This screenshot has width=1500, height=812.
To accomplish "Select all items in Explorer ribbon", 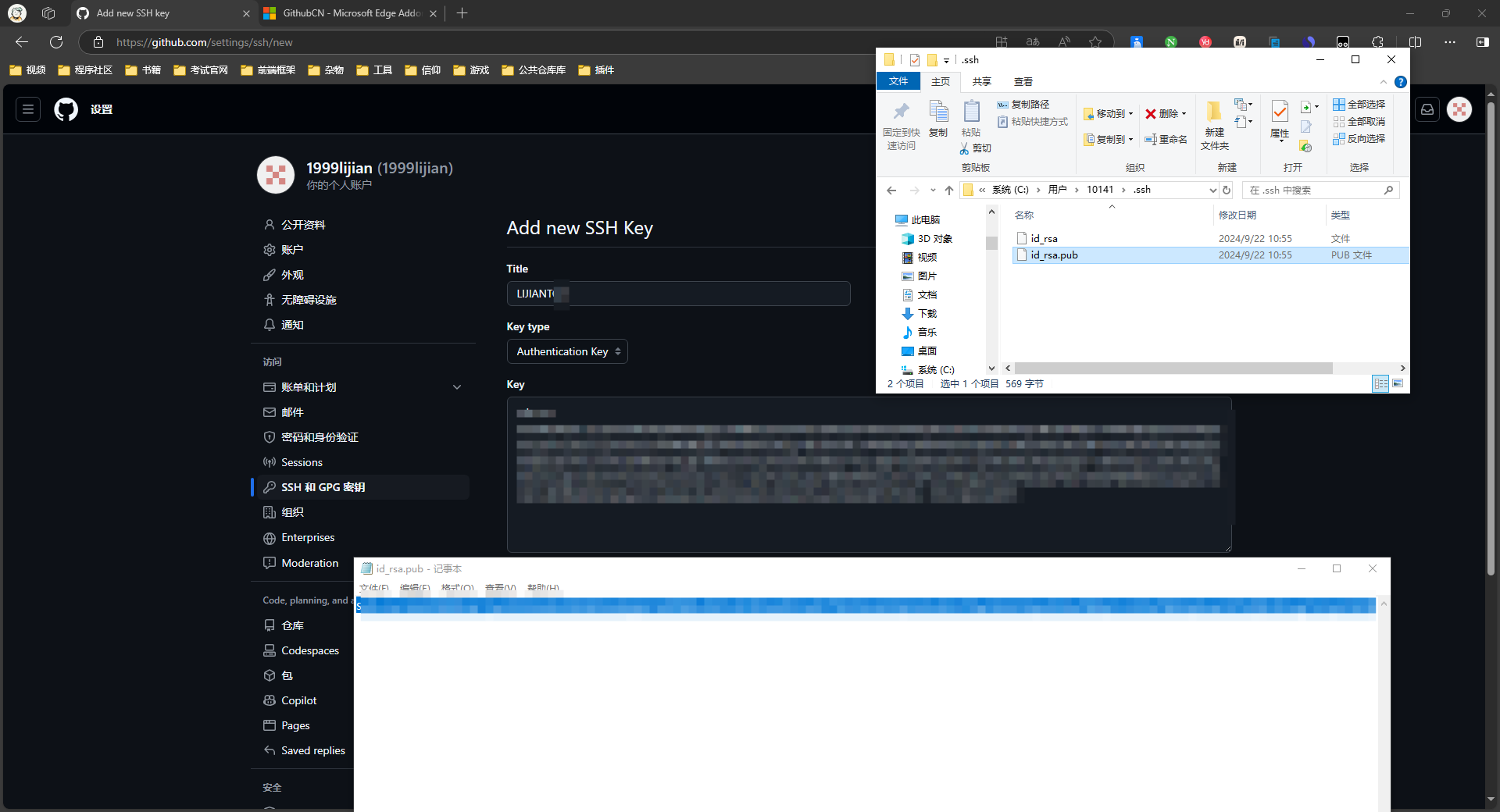I will [1359, 105].
